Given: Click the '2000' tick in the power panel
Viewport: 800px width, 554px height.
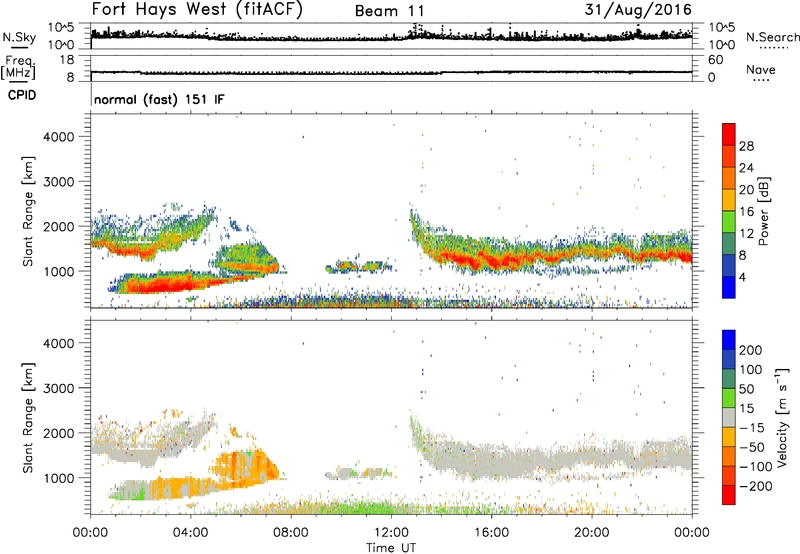Looking at the screenshot, I should (59, 226).
